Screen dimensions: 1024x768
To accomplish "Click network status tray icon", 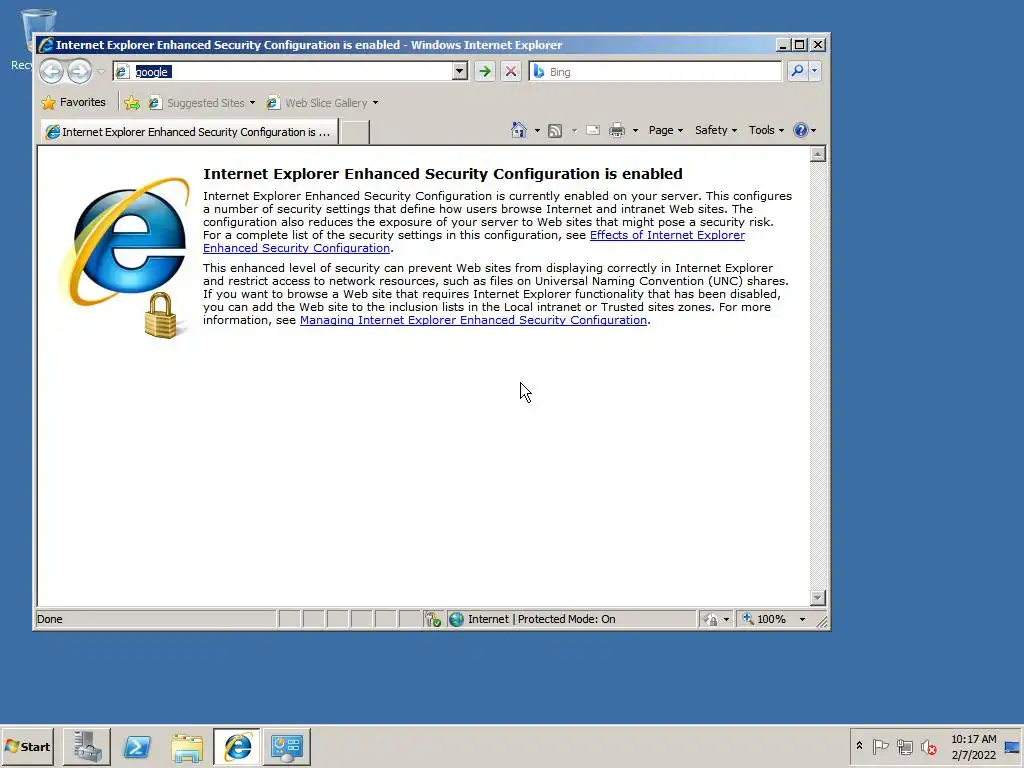I will click(x=904, y=746).
